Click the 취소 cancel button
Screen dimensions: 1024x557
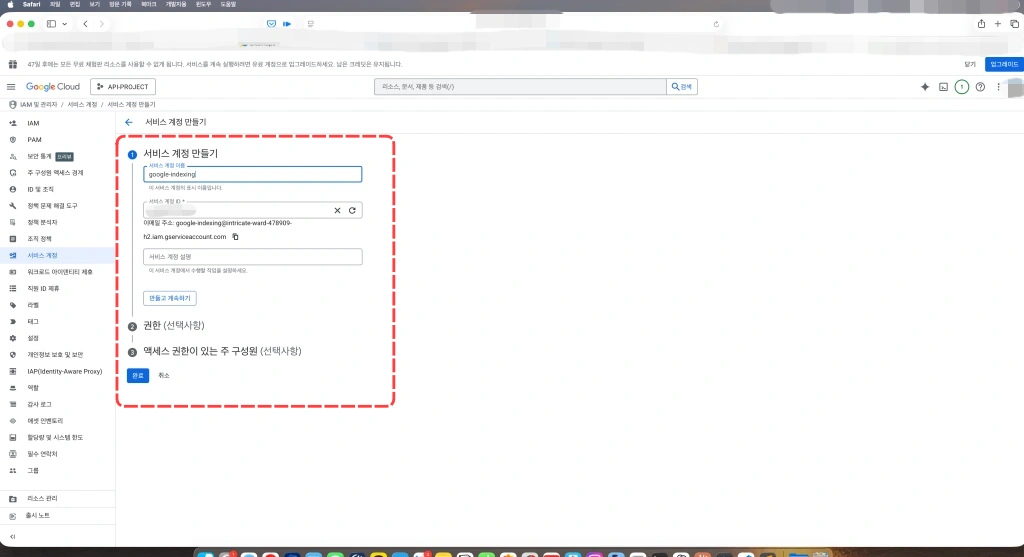tap(164, 375)
